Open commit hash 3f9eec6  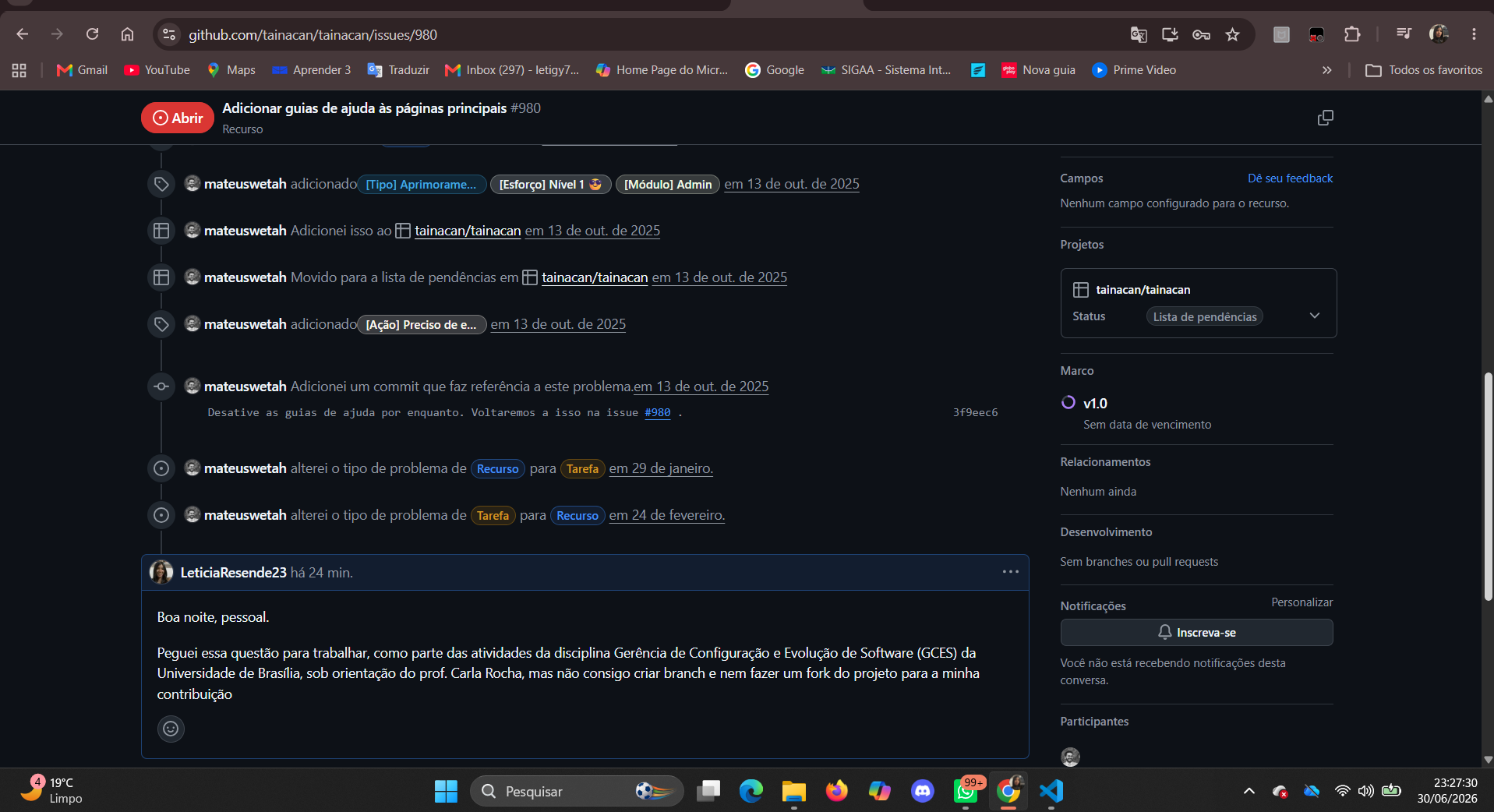975,412
